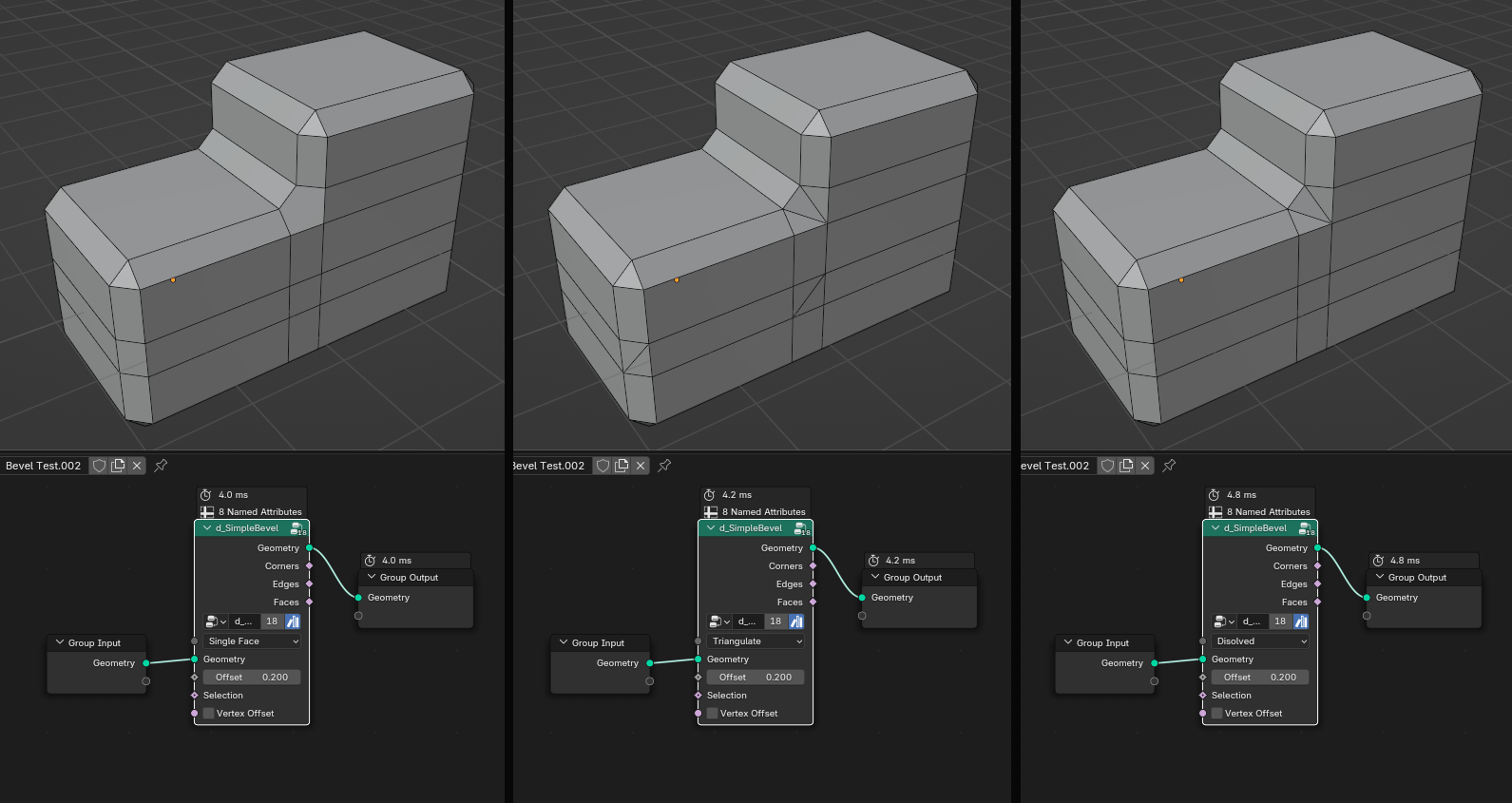The width and height of the screenshot is (1512, 803).
Task: Pin the node tree in Single Face panel
Action: coord(161,466)
